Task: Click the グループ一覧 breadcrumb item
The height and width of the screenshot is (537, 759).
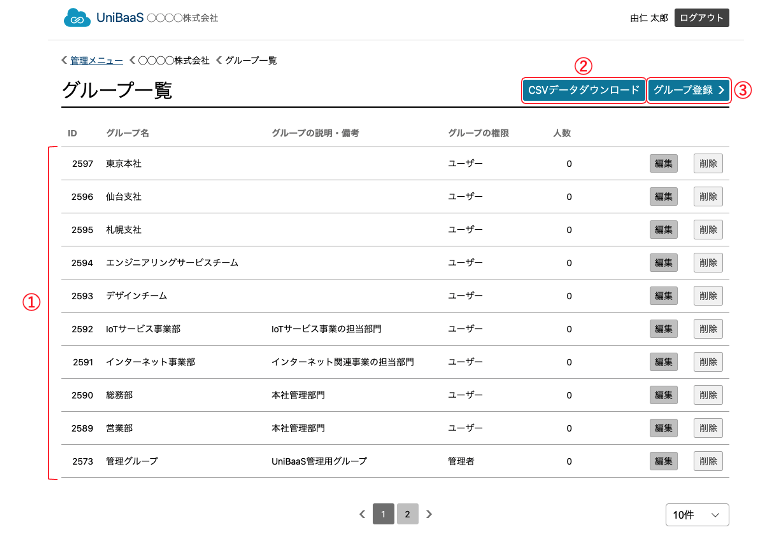Action: pos(251,61)
